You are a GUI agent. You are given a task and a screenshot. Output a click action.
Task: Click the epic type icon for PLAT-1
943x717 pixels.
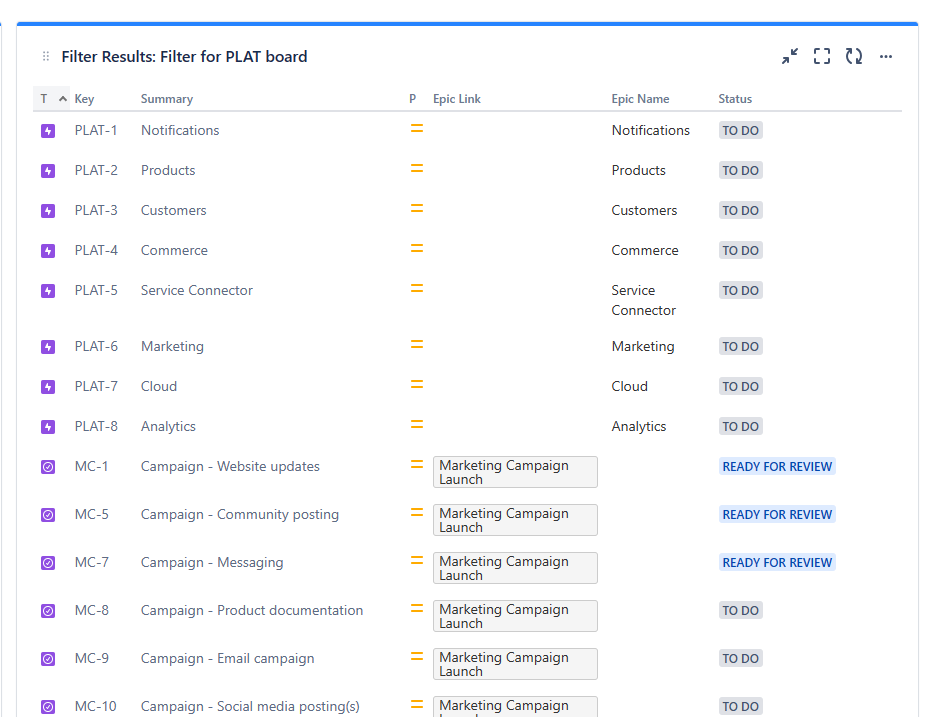pos(48,131)
